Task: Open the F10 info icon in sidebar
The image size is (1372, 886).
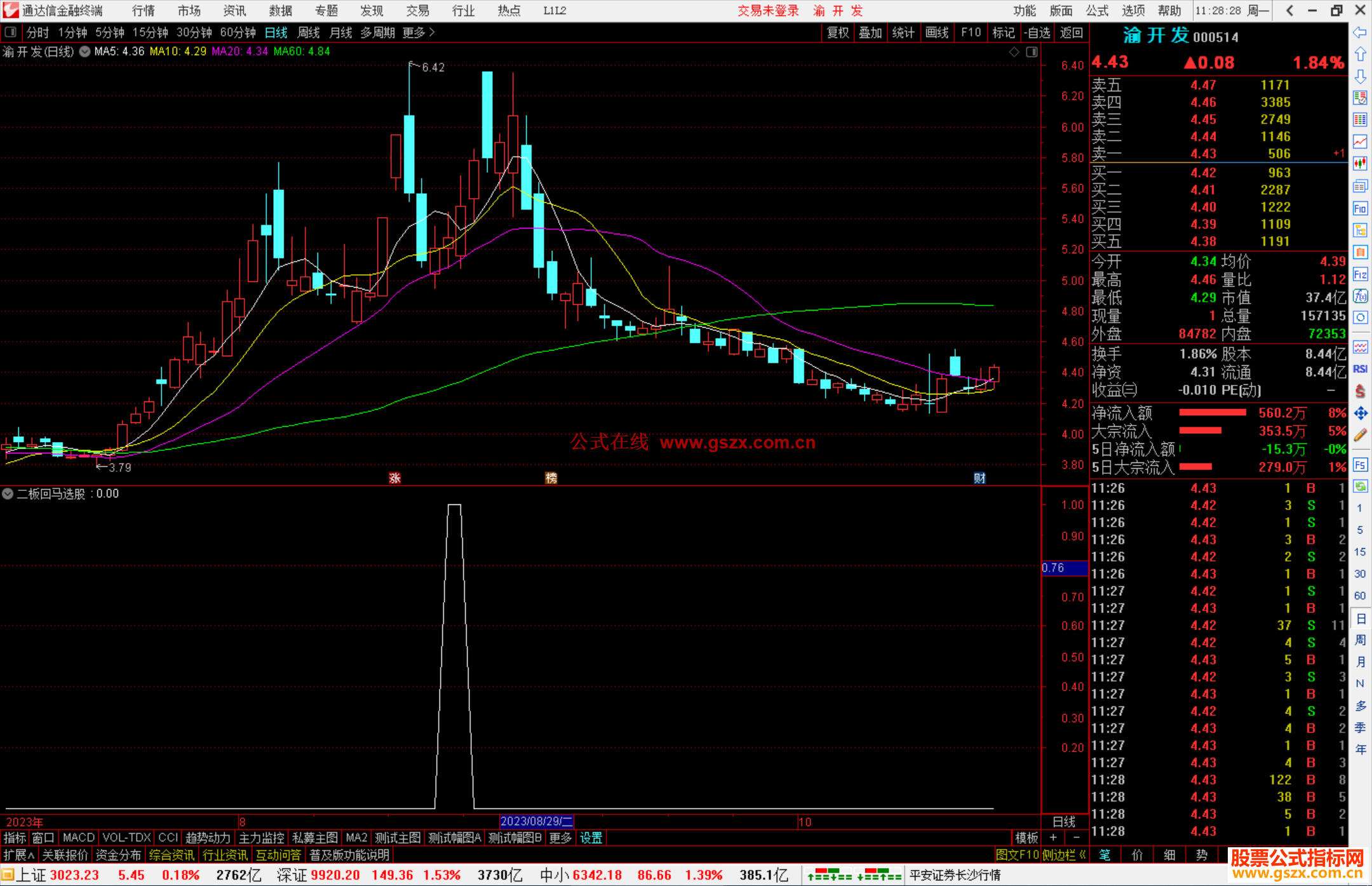Action: [x=1360, y=208]
